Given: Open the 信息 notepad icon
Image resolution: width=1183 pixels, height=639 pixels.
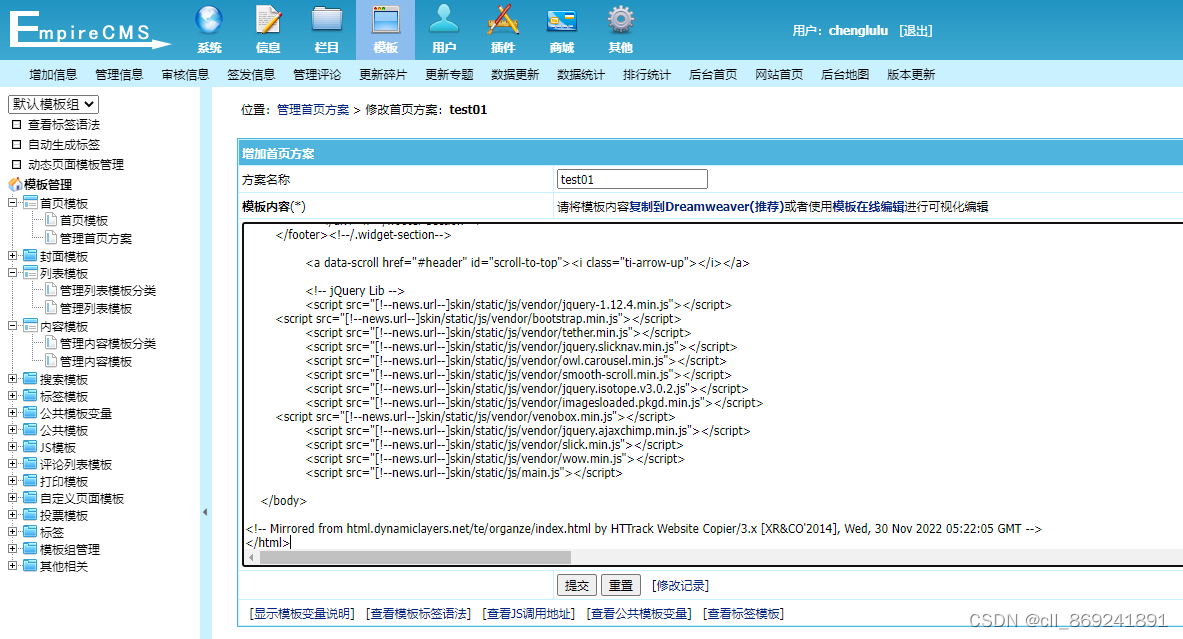Looking at the screenshot, I should point(268,20).
